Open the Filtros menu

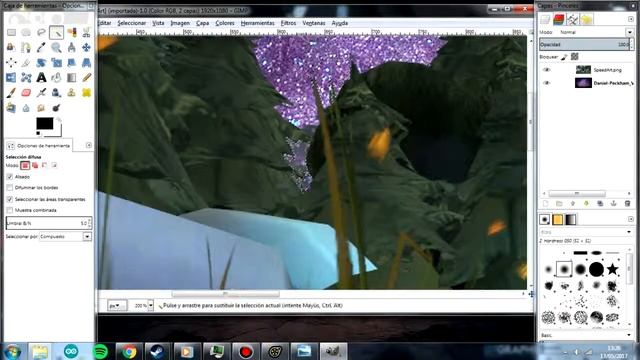coord(288,23)
